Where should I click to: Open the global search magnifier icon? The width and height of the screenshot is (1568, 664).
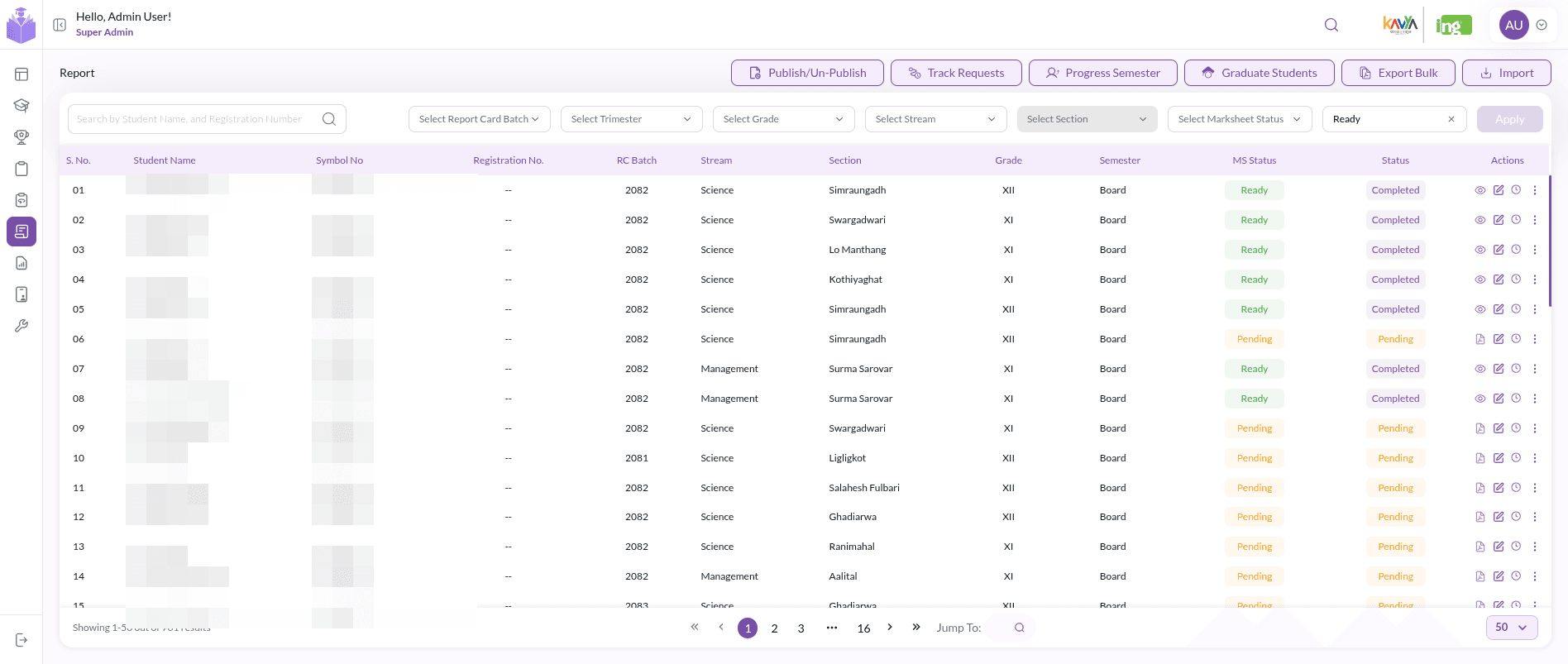1331,25
